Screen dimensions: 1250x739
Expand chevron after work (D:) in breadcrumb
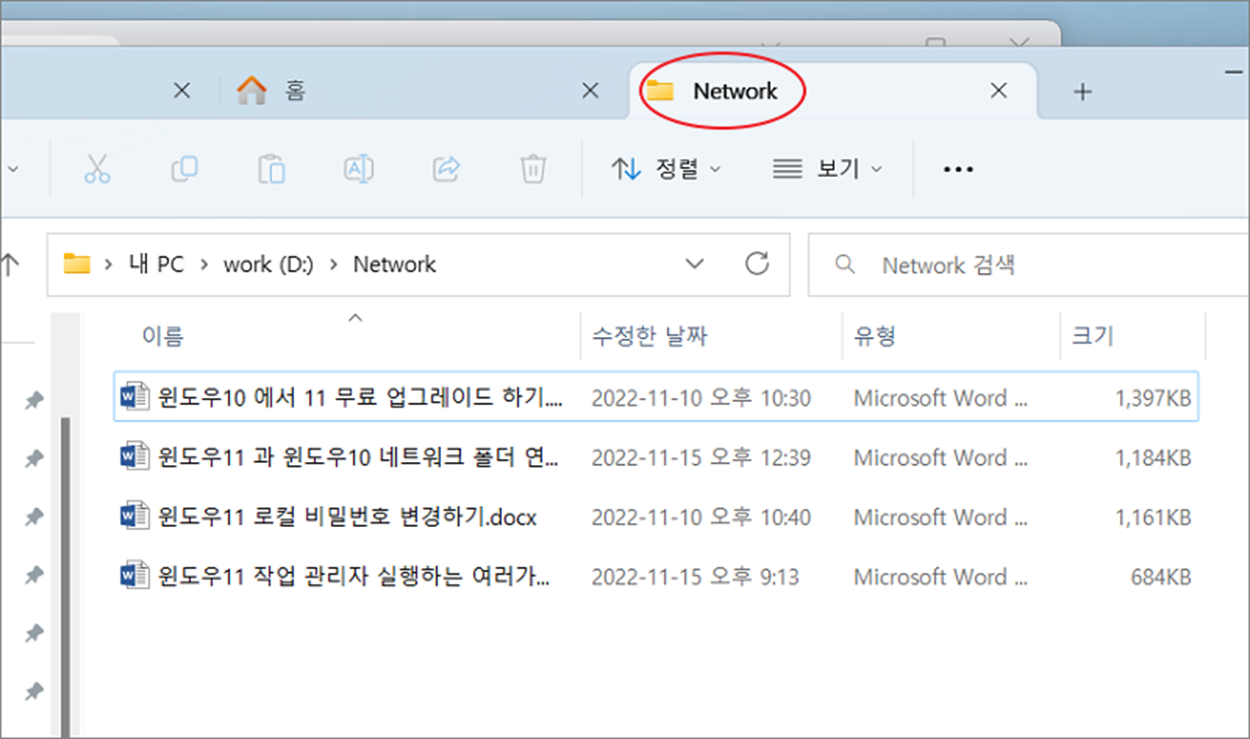tap(334, 264)
